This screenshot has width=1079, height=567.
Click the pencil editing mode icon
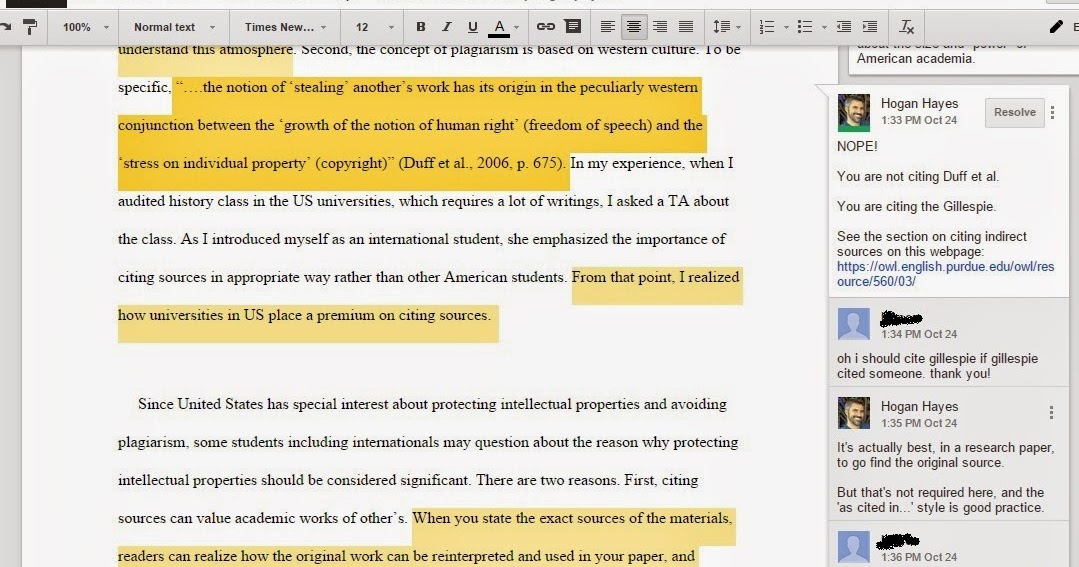point(1056,27)
